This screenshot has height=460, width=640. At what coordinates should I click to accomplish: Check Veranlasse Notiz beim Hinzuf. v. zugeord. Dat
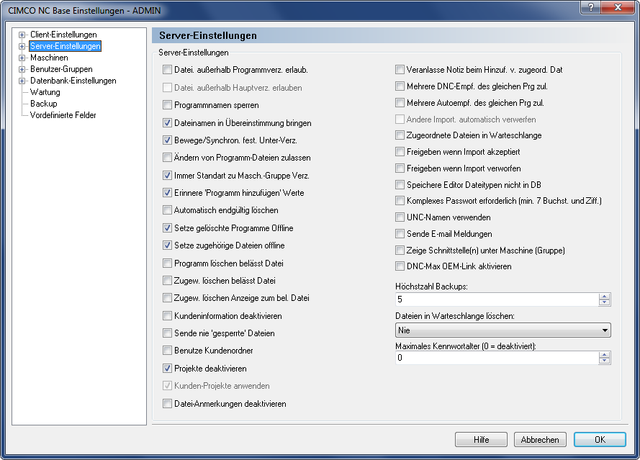[400, 70]
